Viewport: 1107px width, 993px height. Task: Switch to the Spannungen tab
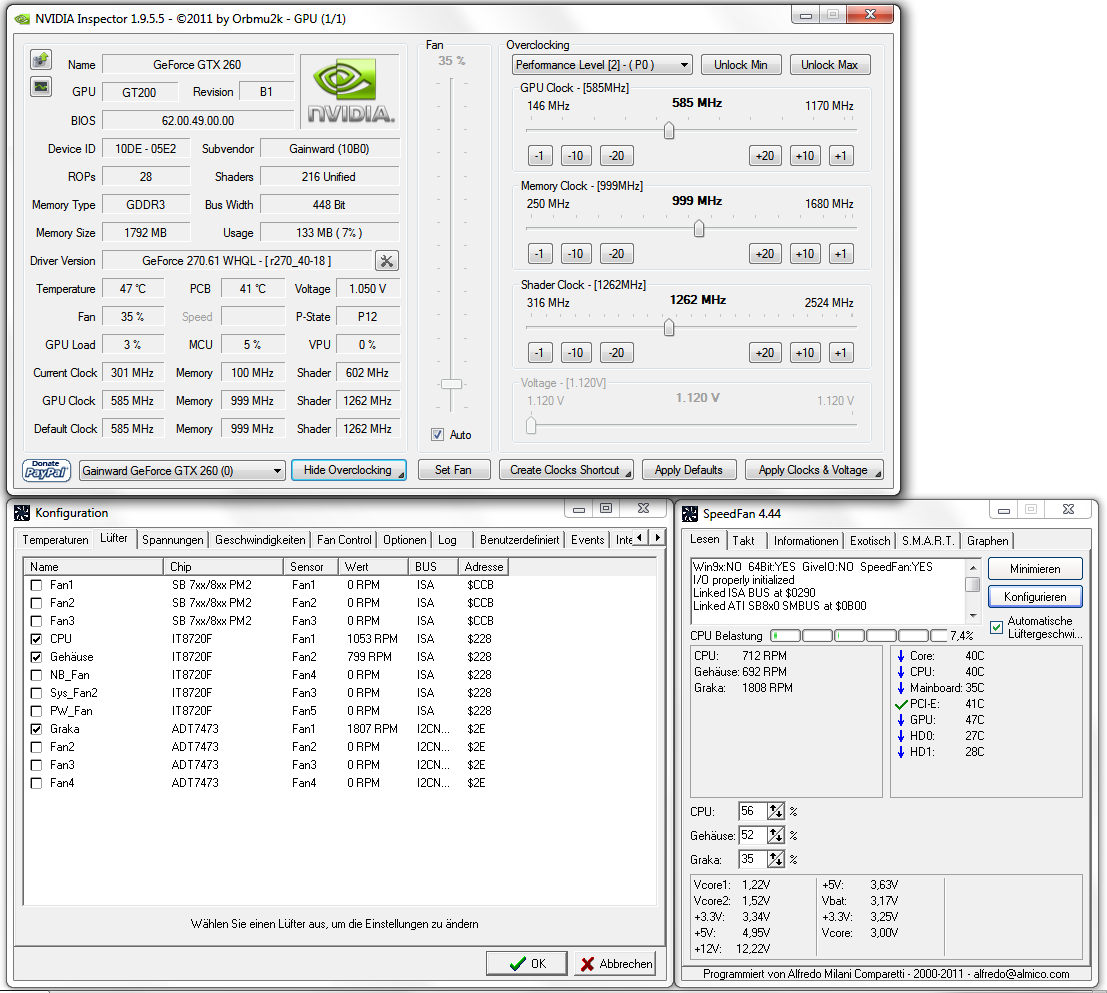pyautogui.click(x=173, y=540)
